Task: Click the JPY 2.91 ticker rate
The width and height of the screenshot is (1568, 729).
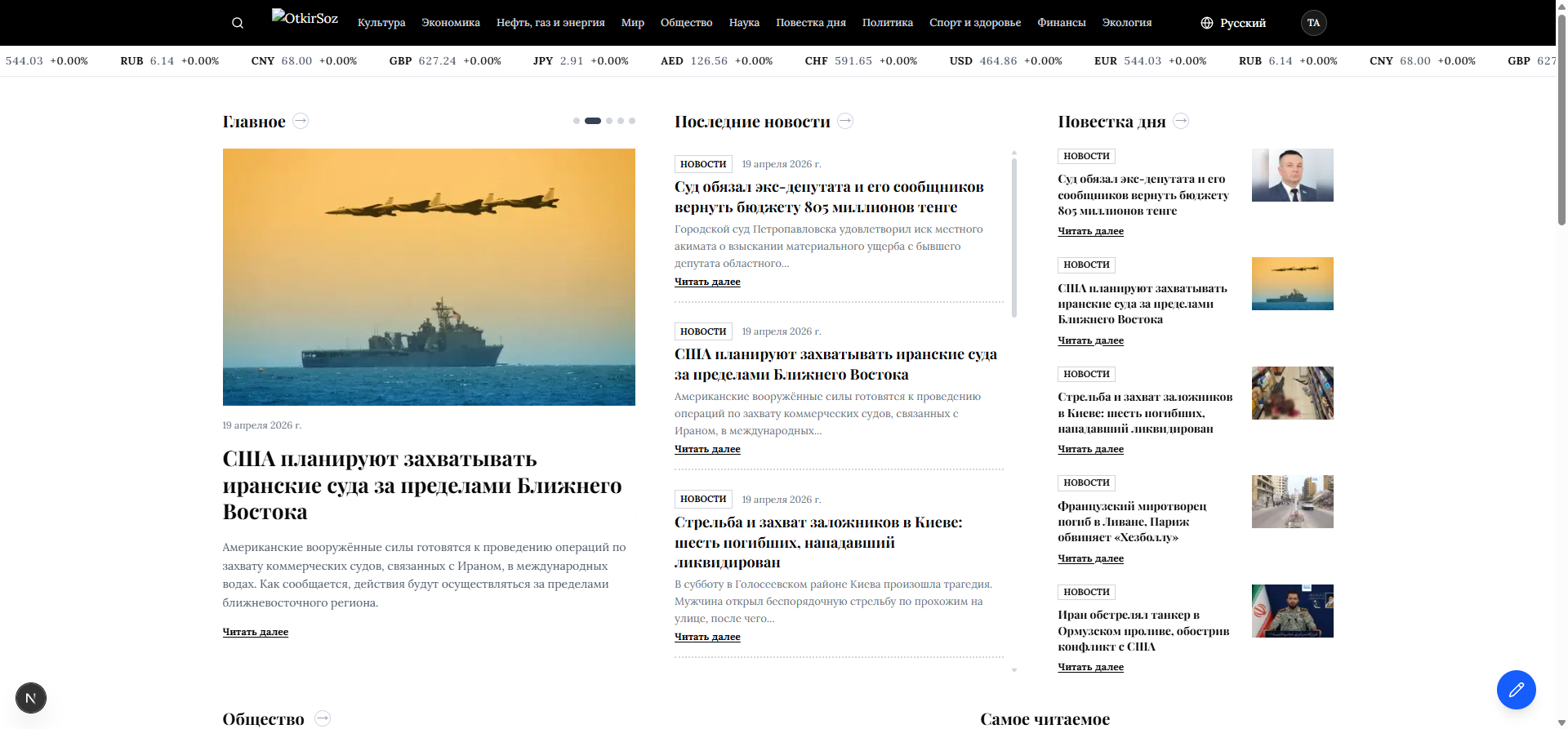Action: pos(581,61)
